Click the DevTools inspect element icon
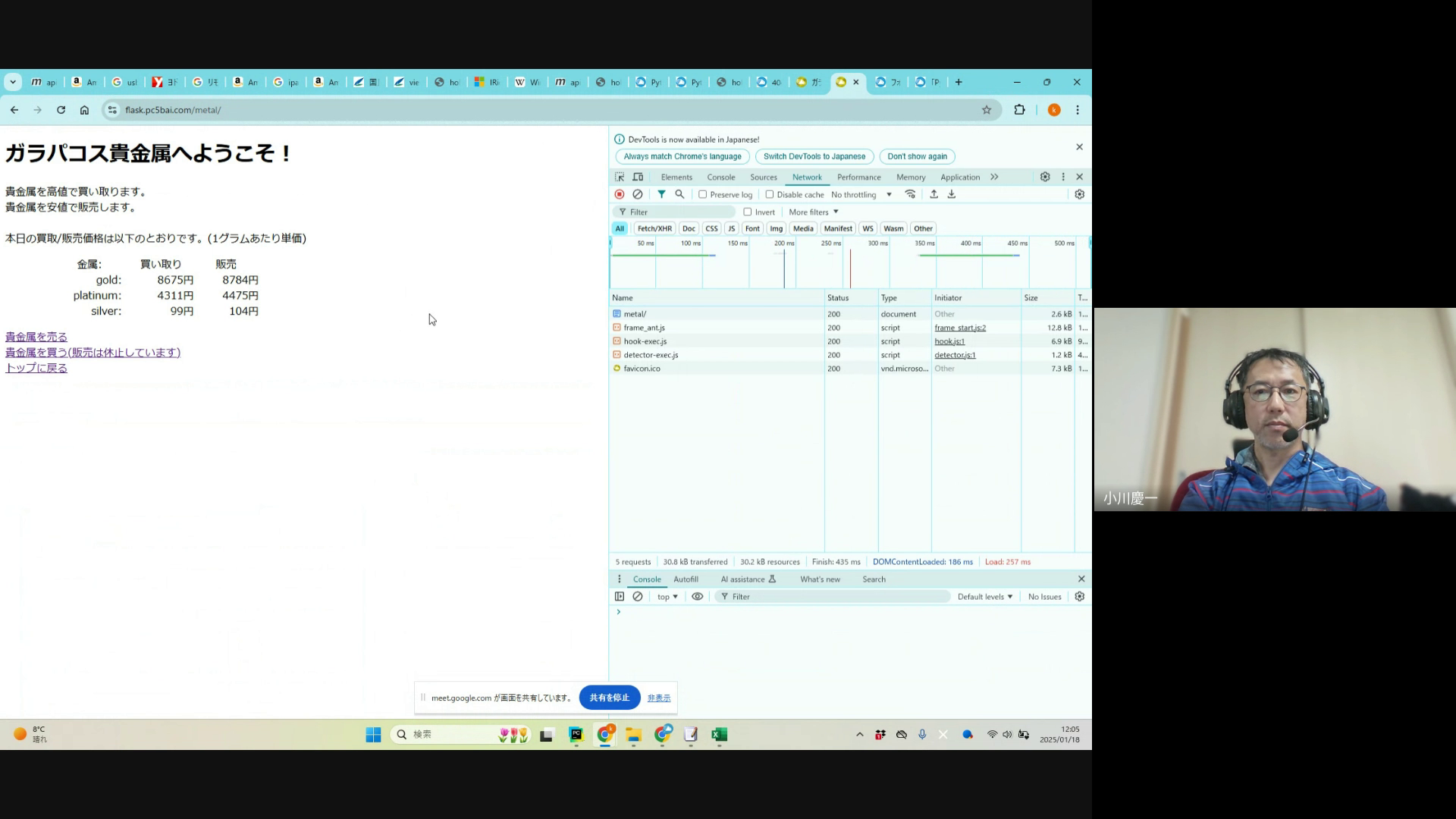 click(x=620, y=177)
